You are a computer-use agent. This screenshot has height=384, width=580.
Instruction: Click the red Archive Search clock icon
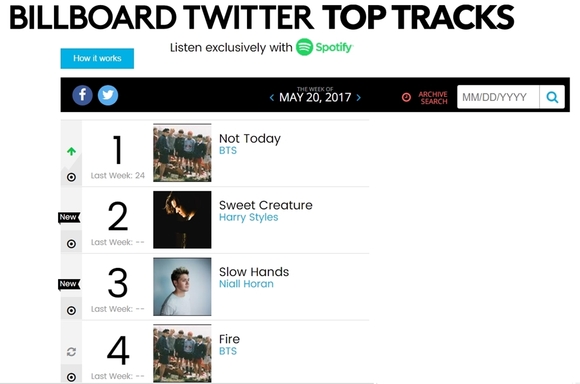pyautogui.click(x=406, y=97)
